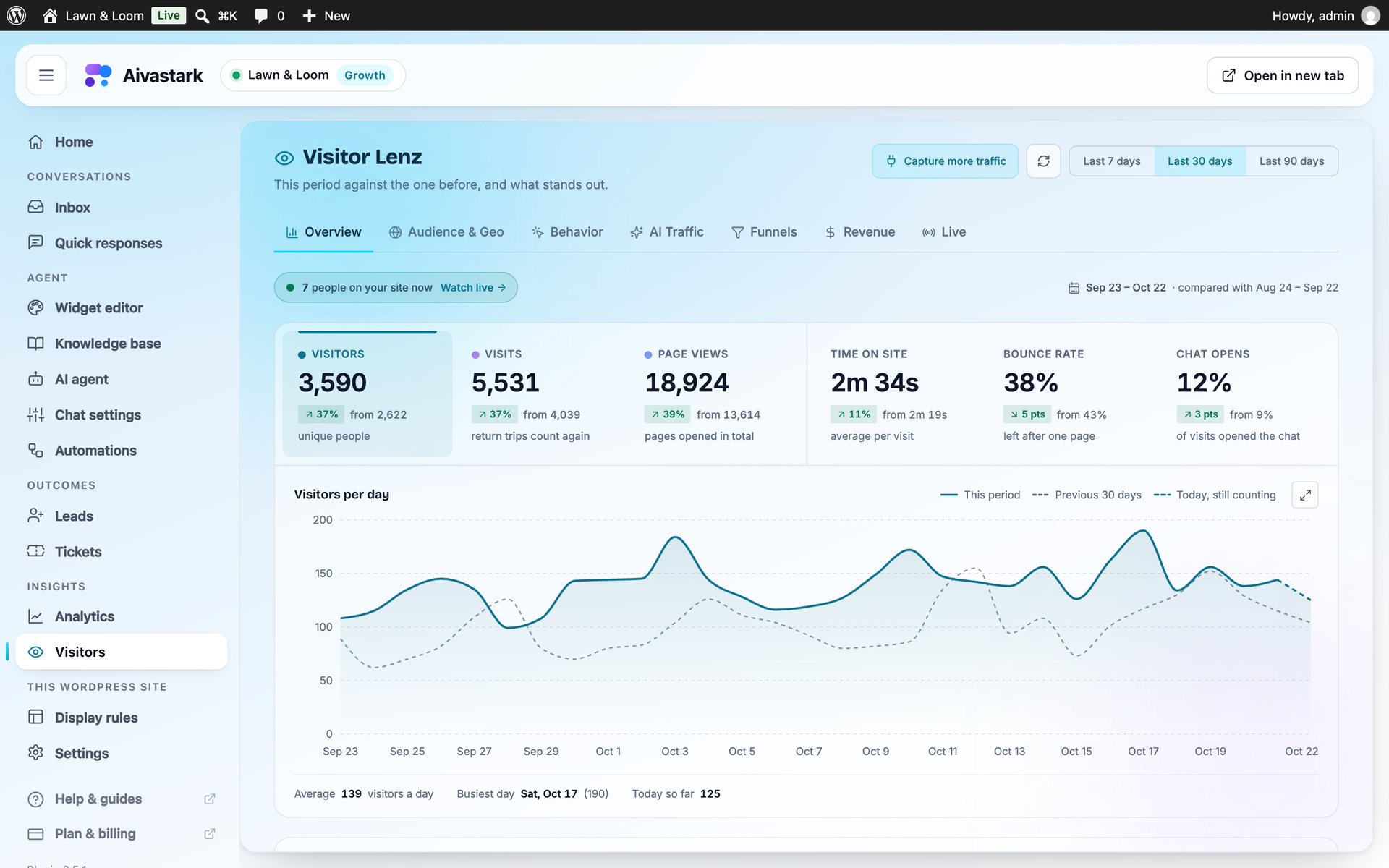Switch to the AI Traffic tab
This screenshot has width=1389, height=868.
pyautogui.click(x=667, y=232)
